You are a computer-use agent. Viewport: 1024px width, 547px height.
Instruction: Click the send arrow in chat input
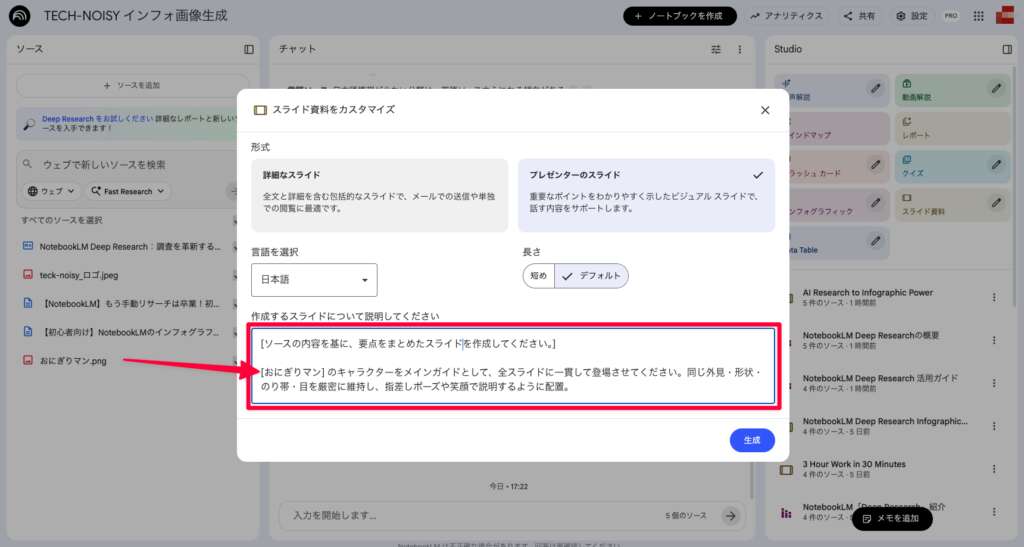[730, 516]
